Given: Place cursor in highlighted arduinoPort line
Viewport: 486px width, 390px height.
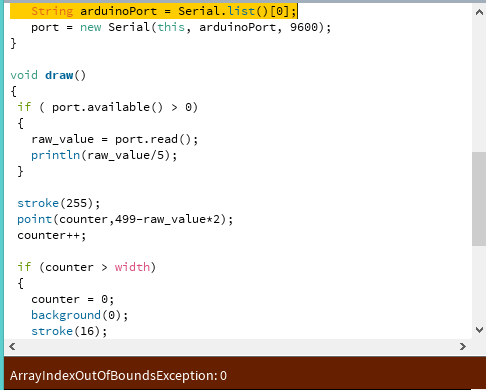Looking at the screenshot, I should [154, 11].
